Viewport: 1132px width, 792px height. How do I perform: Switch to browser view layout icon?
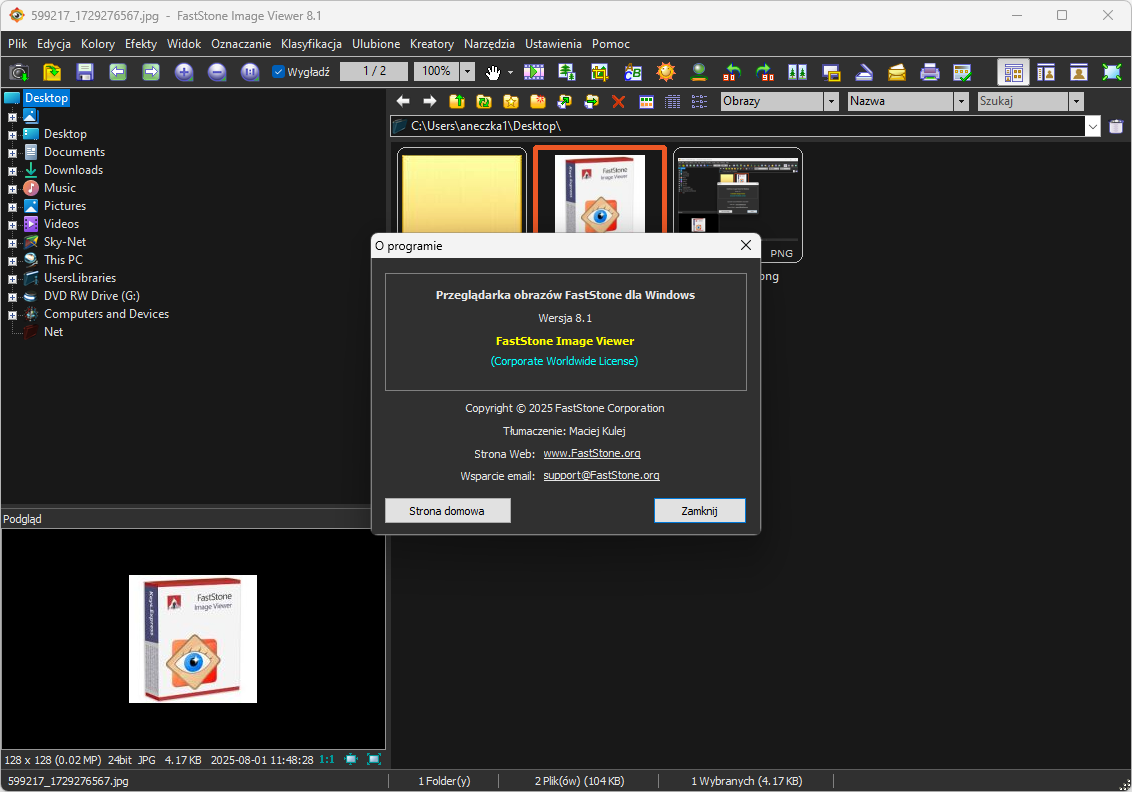1014,72
